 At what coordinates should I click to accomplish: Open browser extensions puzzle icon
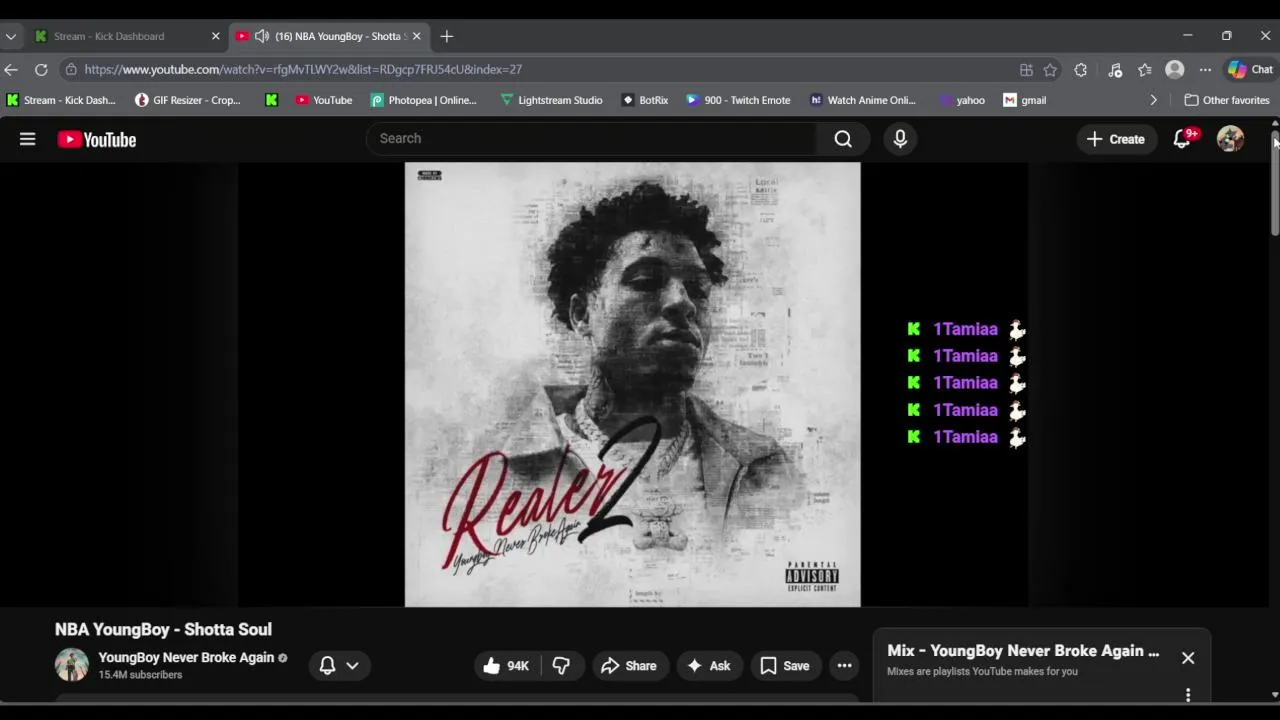point(1080,70)
